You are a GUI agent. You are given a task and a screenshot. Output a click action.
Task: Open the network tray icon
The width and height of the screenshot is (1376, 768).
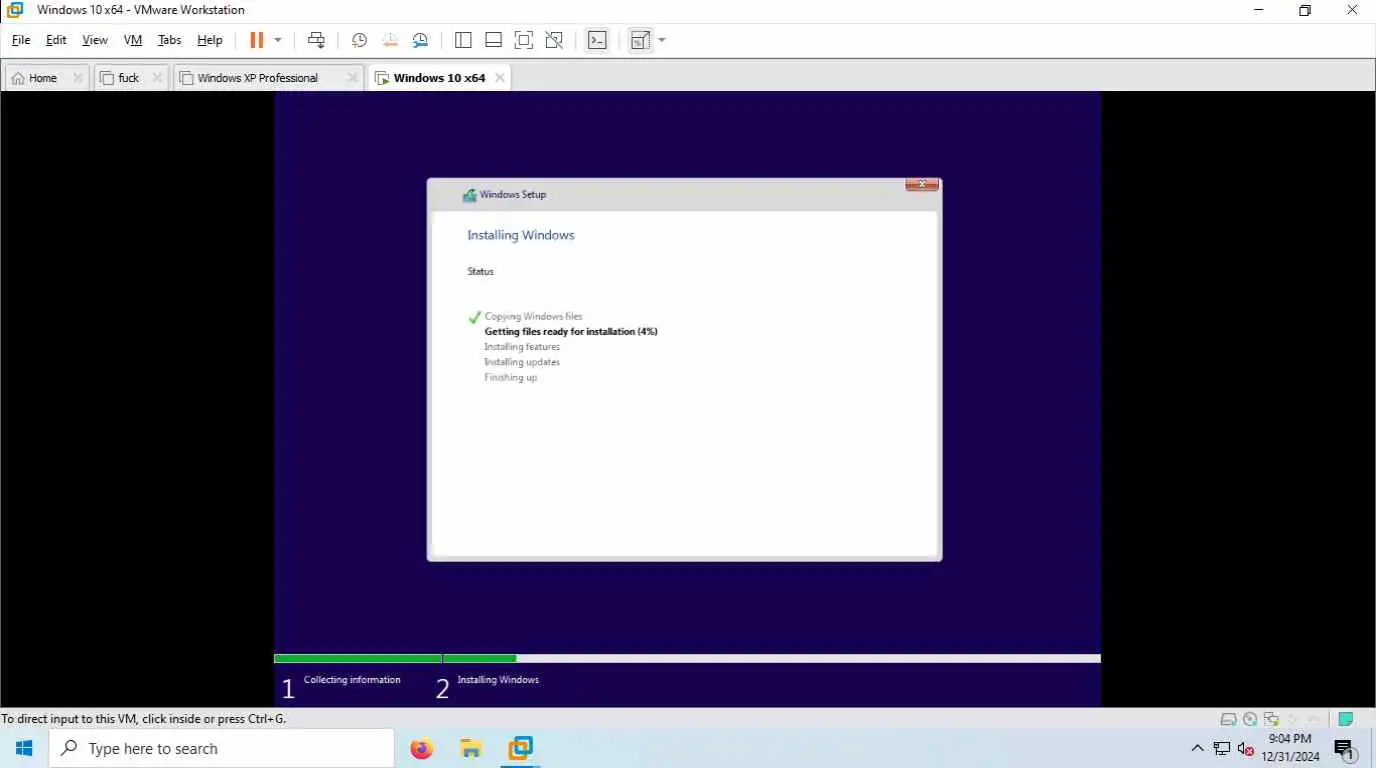pos(1222,748)
